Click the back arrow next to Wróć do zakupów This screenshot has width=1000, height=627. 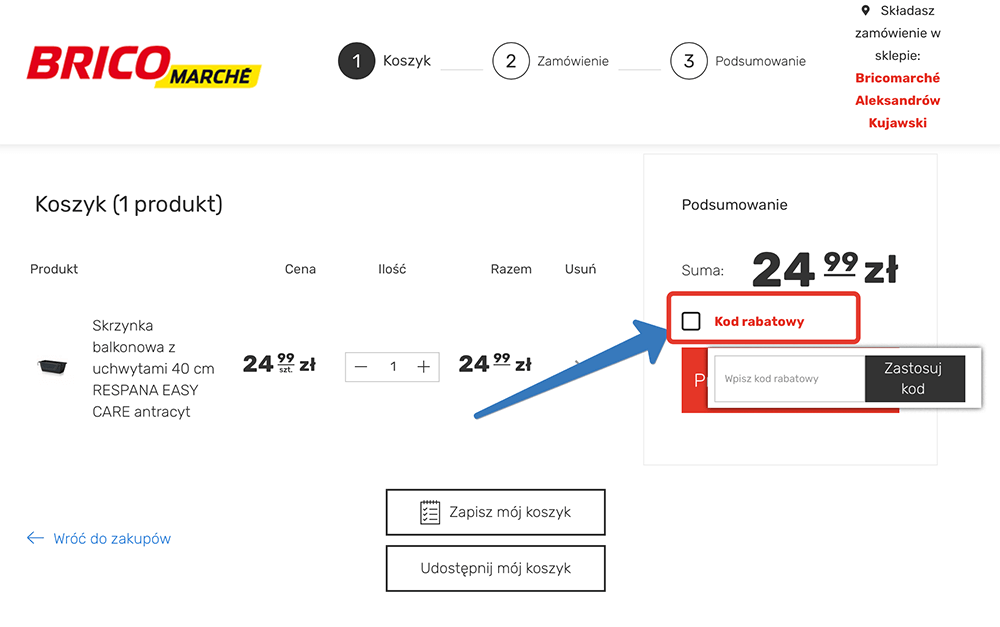33,538
